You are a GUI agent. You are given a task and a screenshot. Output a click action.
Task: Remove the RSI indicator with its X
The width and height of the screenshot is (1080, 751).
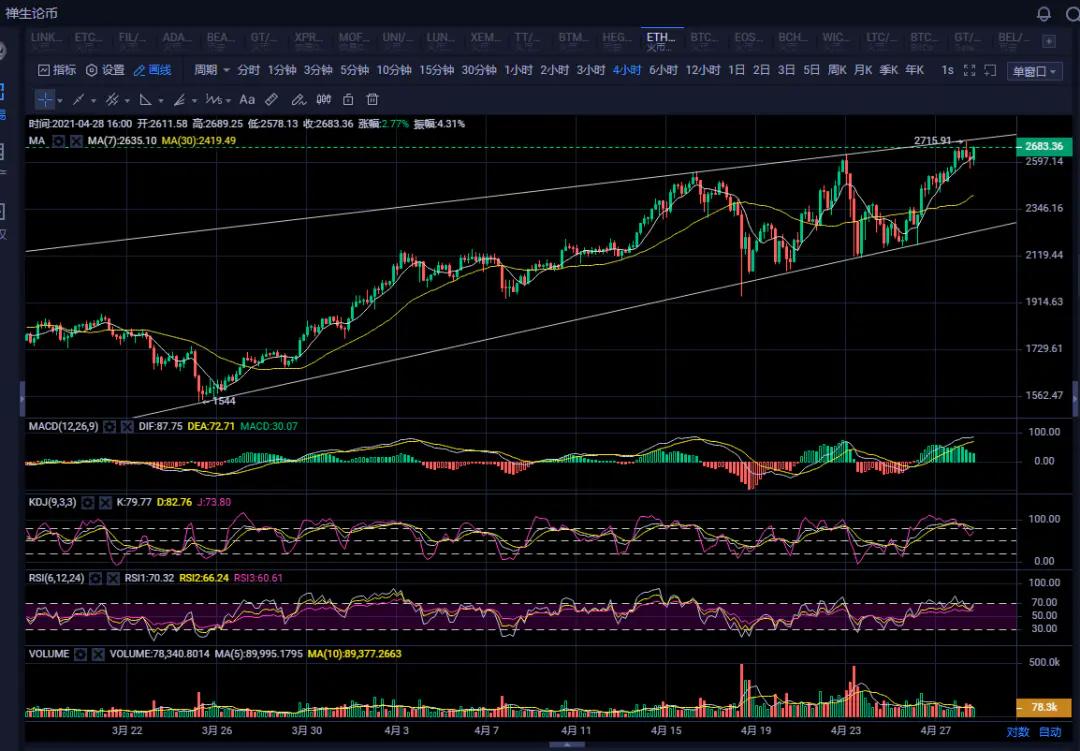coord(114,578)
